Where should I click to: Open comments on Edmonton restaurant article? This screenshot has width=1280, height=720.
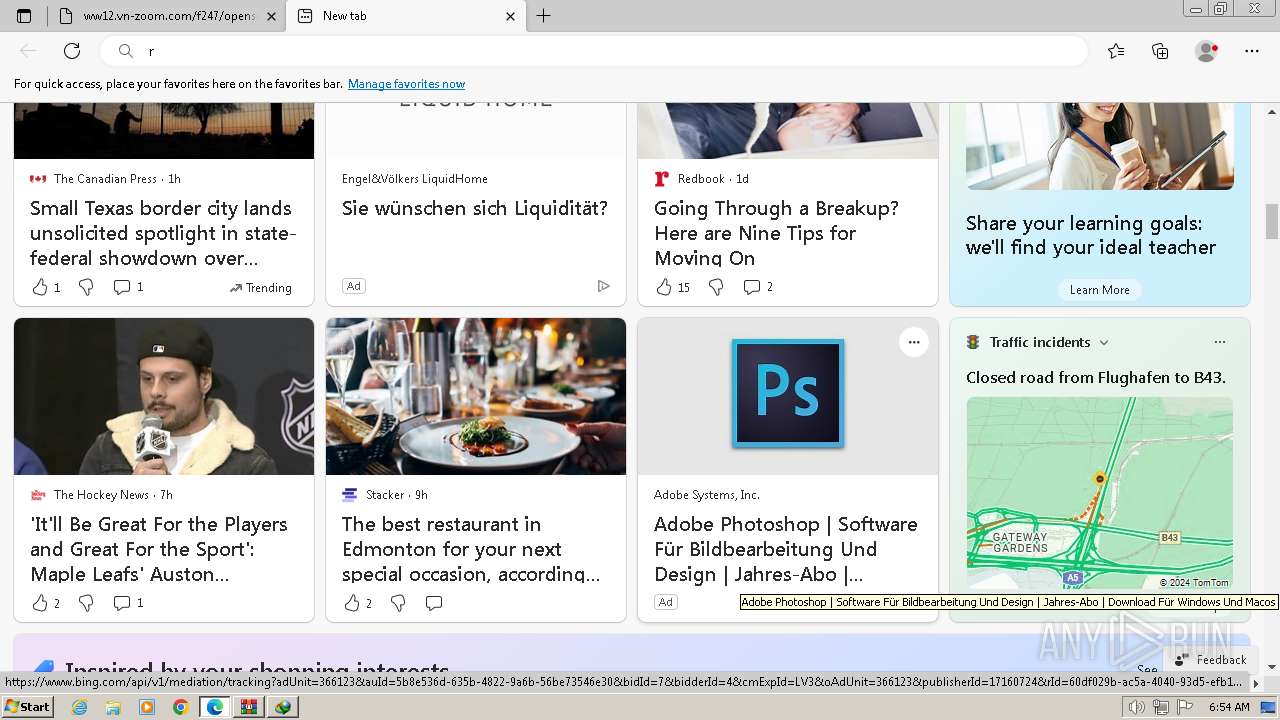coord(434,603)
